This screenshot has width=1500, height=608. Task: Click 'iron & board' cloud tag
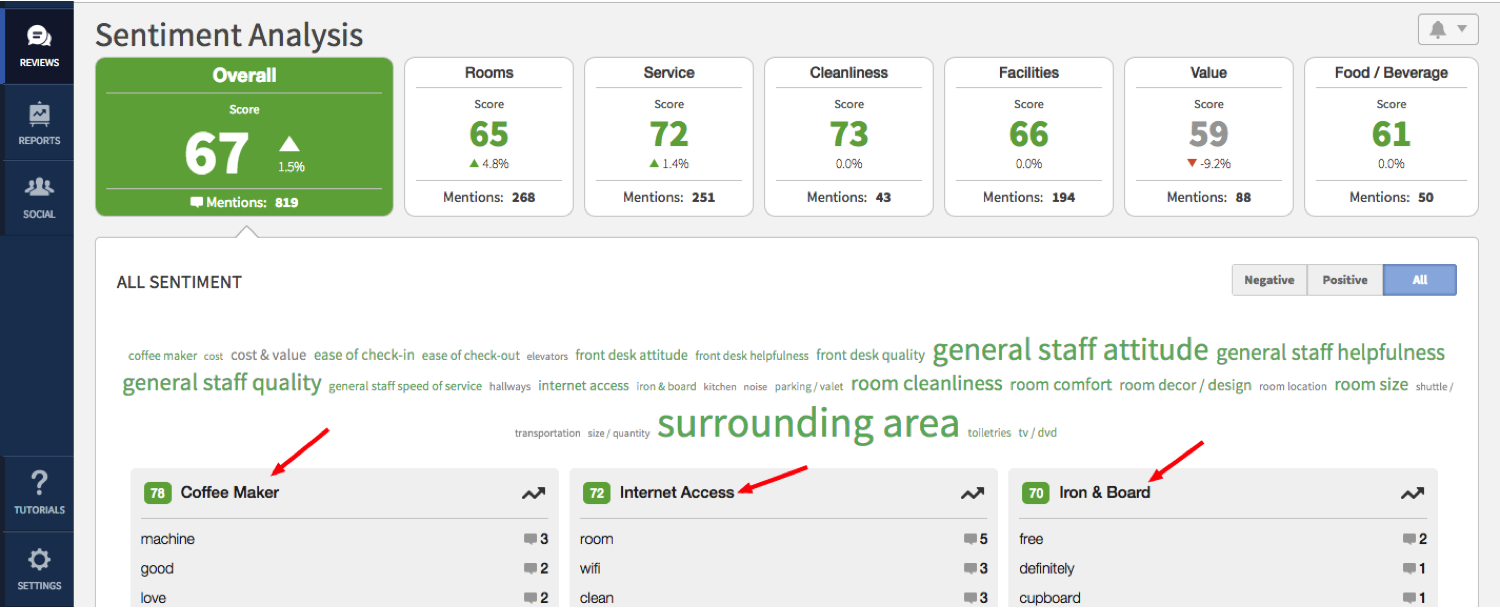coord(666,387)
